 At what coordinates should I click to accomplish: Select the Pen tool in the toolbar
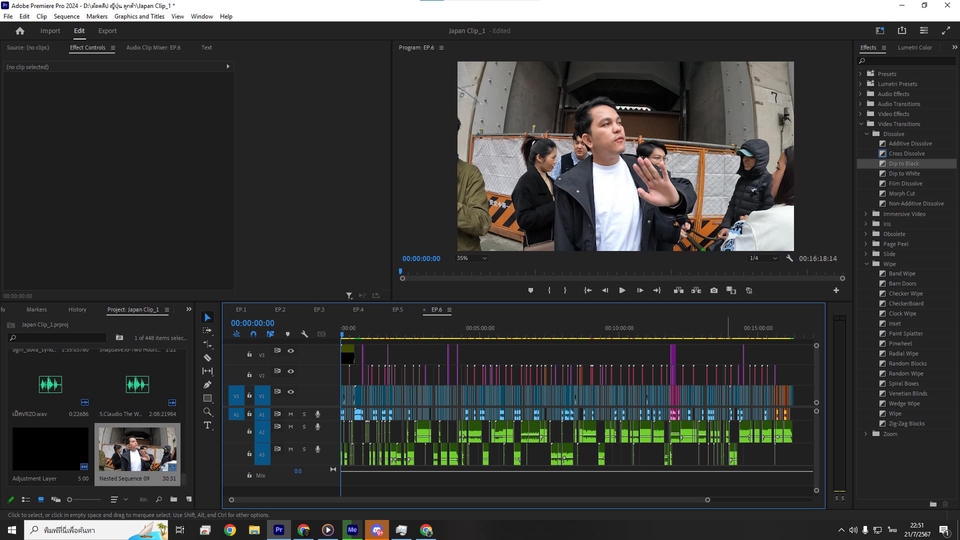(x=208, y=384)
